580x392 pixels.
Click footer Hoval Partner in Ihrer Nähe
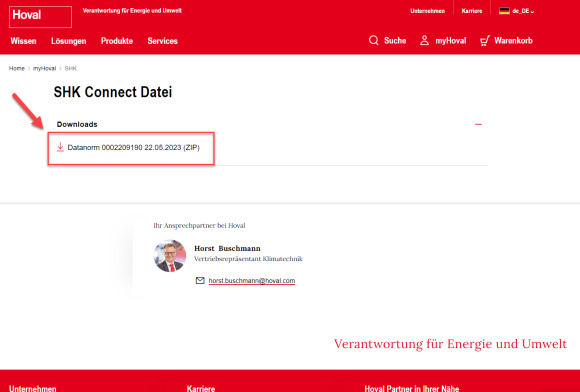coord(412,388)
